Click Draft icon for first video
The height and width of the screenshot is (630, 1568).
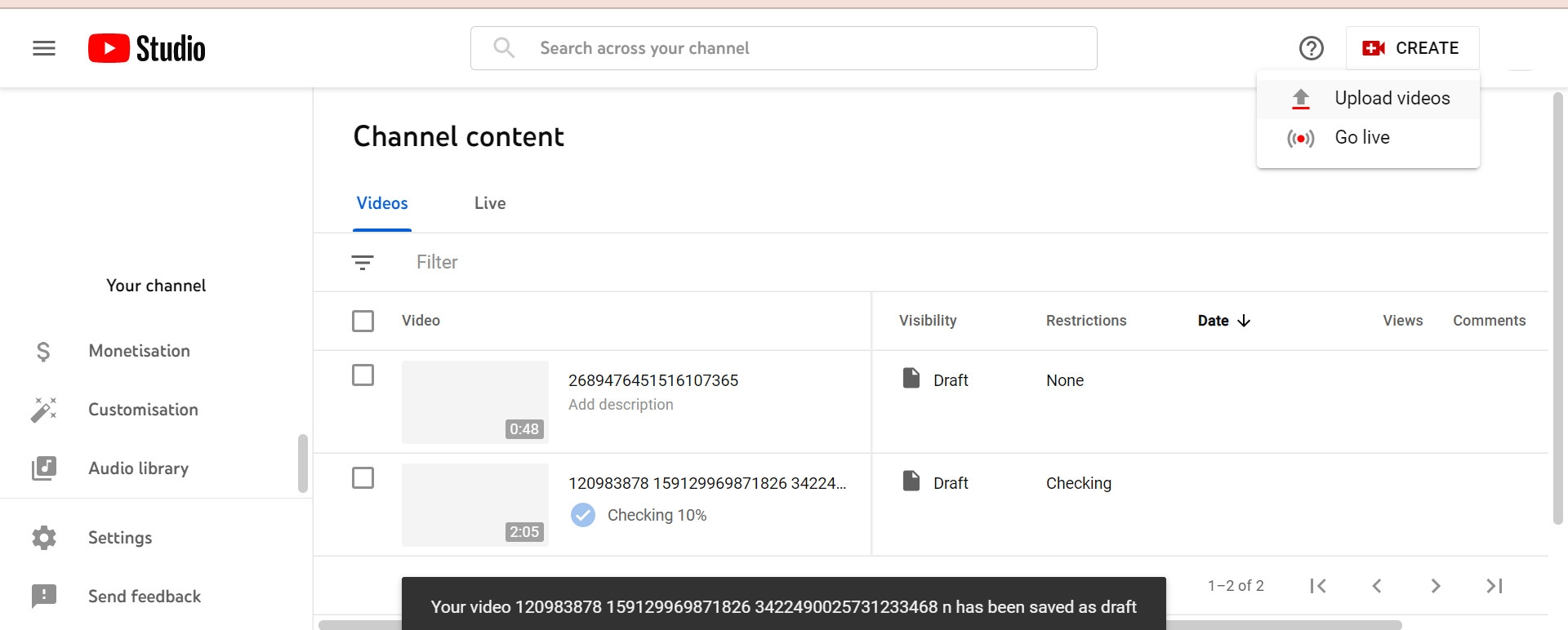[x=911, y=378]
